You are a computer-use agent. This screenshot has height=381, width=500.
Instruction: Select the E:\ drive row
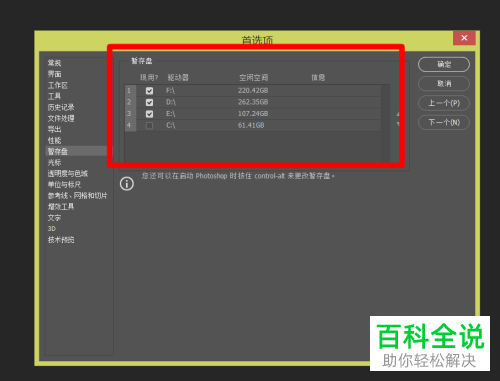253,114
